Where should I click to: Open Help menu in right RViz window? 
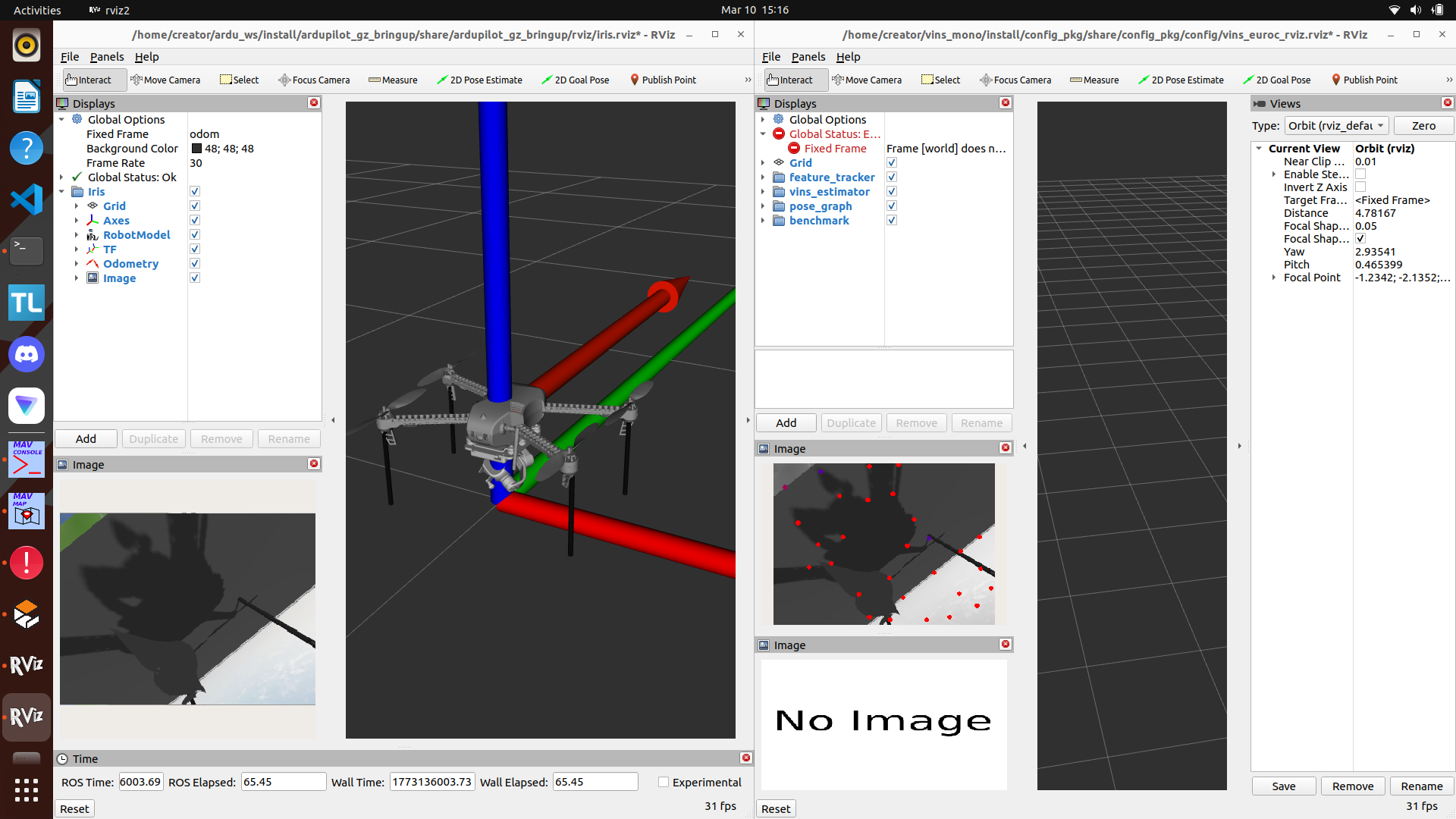(848, 57)
